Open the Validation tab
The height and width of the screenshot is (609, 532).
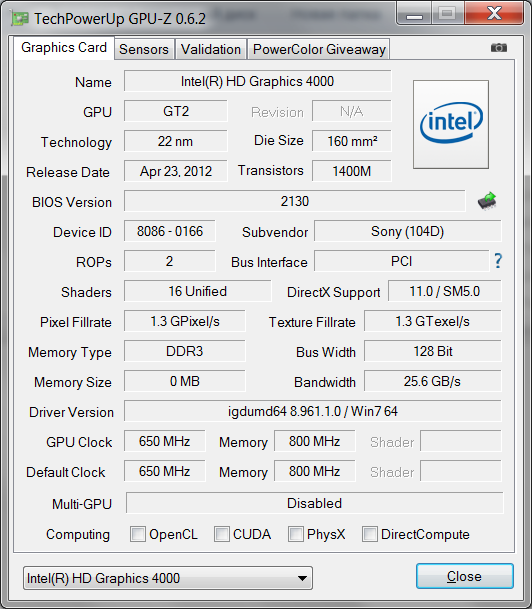(x=211, y=49)
